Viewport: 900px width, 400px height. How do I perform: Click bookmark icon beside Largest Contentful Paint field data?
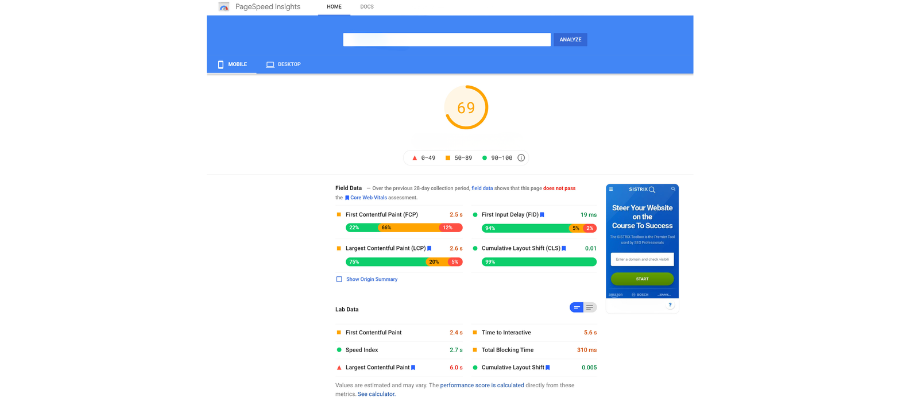[429, 248]
